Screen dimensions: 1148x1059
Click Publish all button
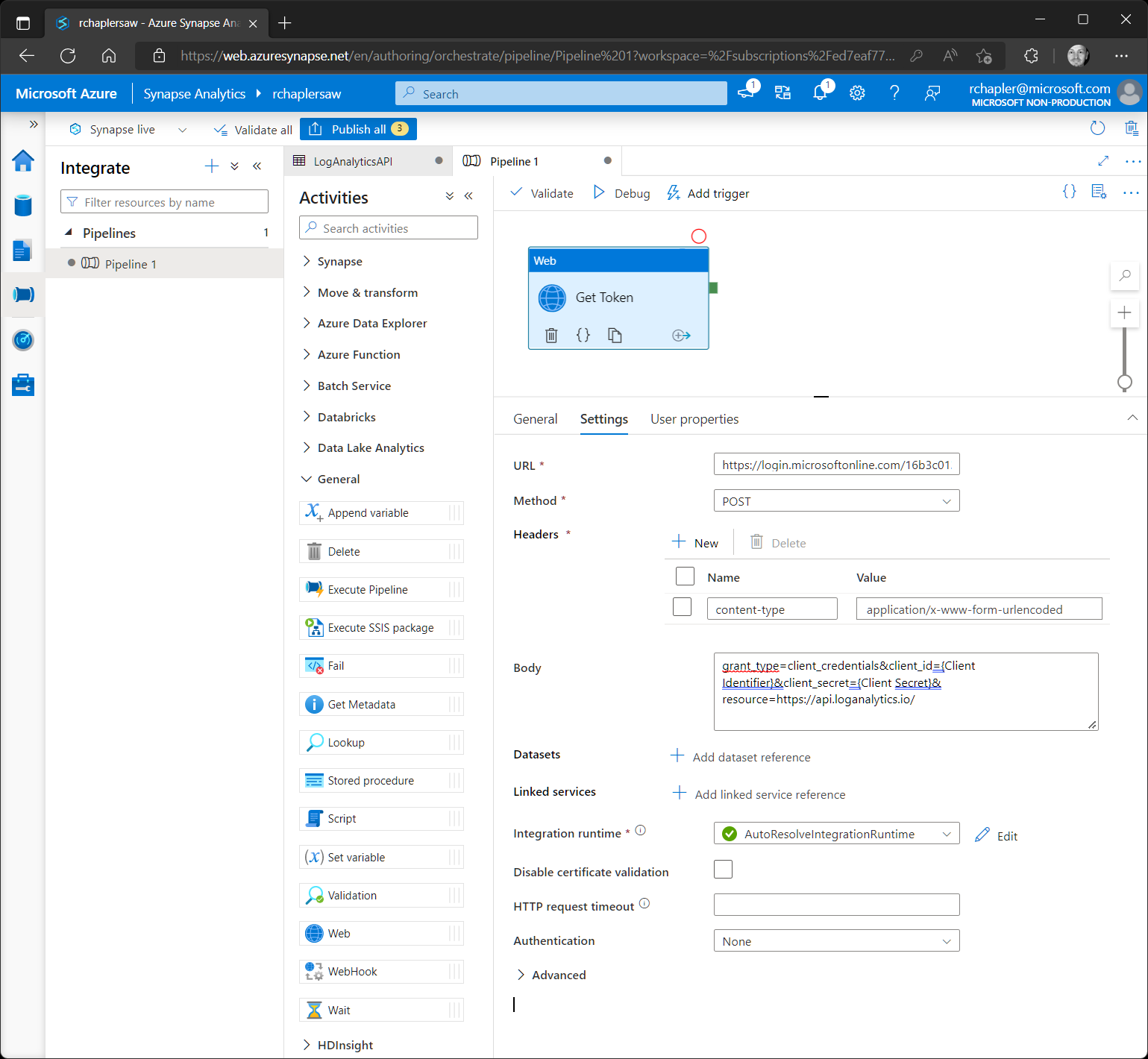[x=358, y=129]
